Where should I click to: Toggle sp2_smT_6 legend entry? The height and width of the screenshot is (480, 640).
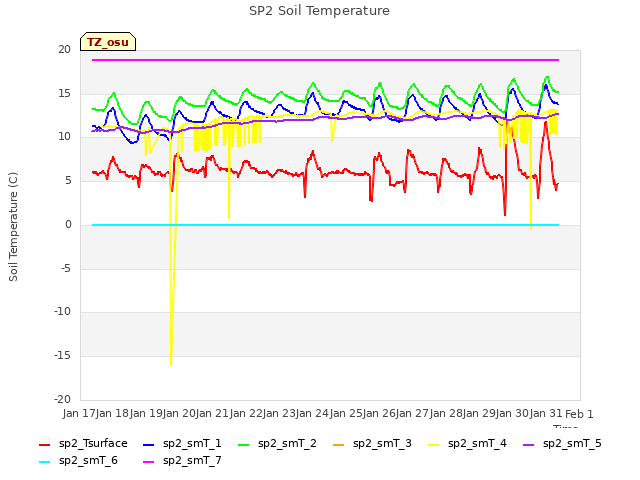coord(78,461)
